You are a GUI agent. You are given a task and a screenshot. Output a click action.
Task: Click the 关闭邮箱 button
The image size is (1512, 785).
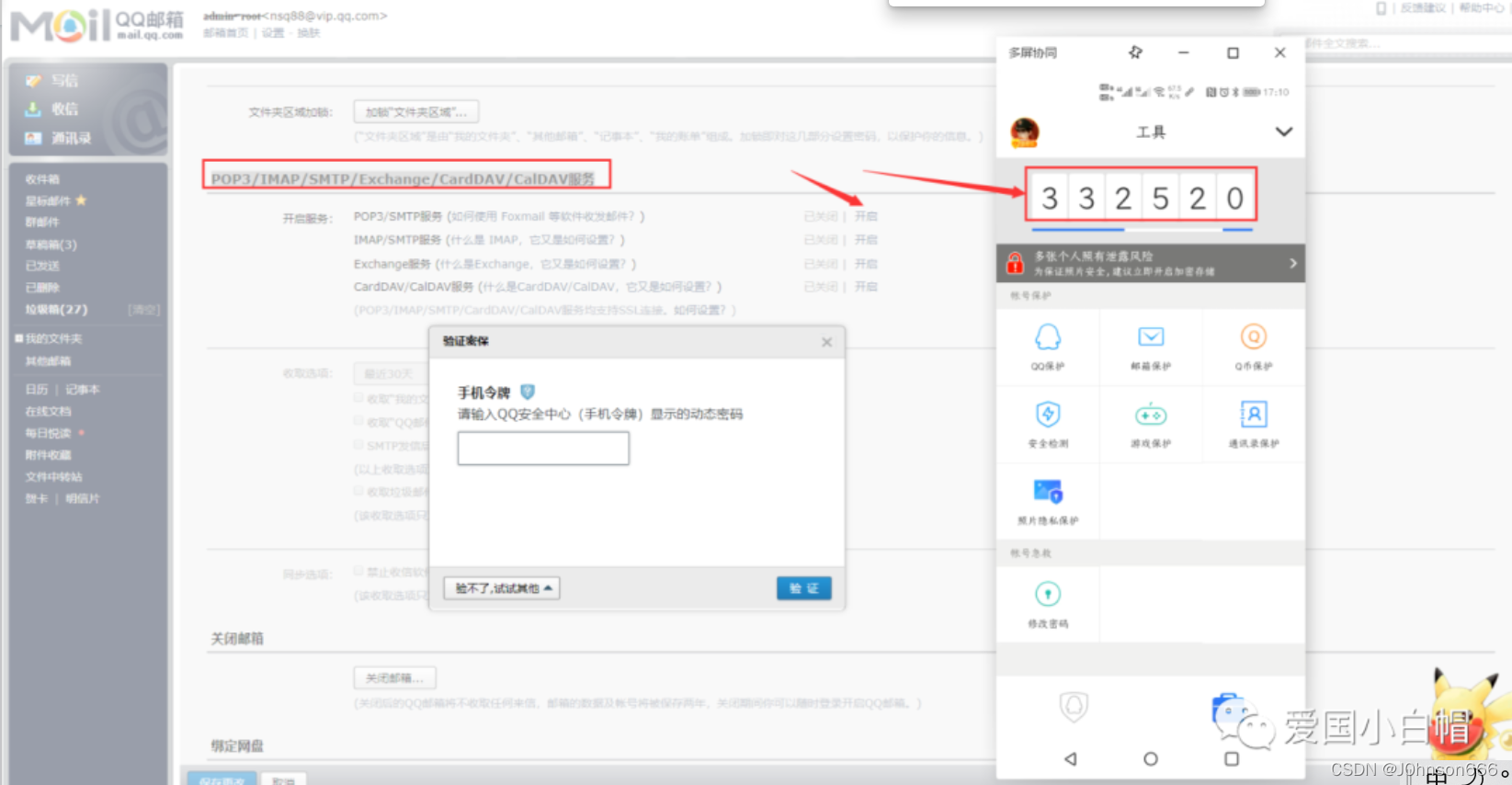(x=394, y=678)
